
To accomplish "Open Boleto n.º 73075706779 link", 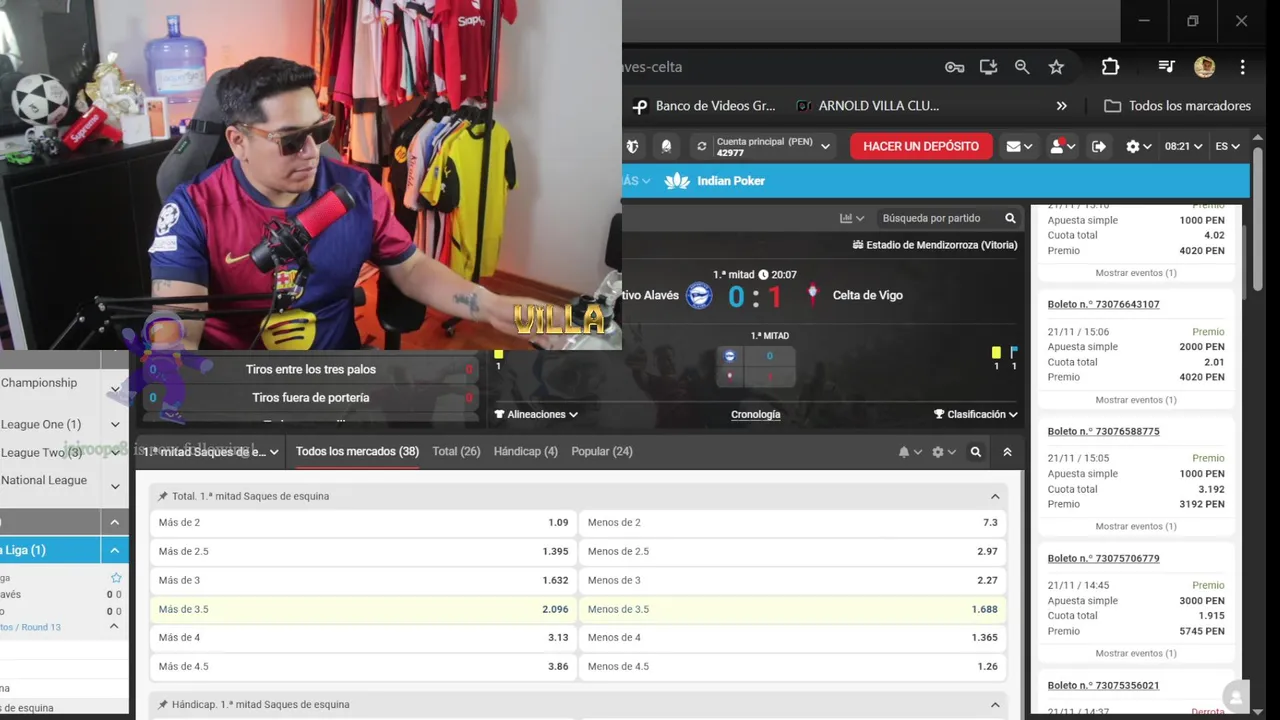I will click(x=1103, y=558).
